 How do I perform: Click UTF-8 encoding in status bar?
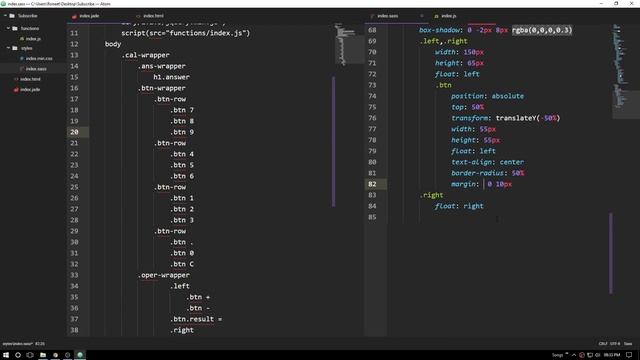tap(615, 344)
